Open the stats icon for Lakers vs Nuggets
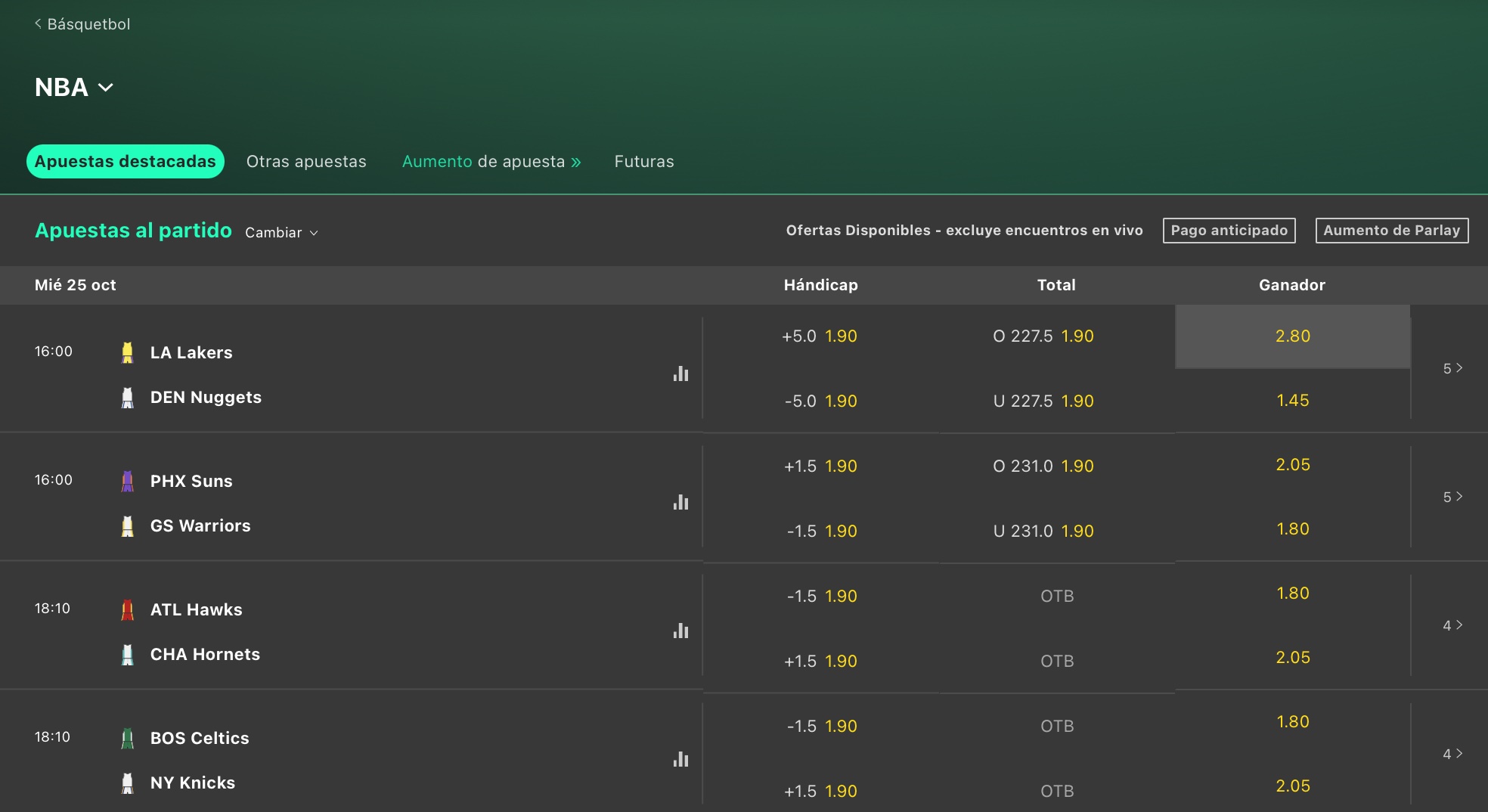Viewport: 1488px width, 812px height. point(680,373)
